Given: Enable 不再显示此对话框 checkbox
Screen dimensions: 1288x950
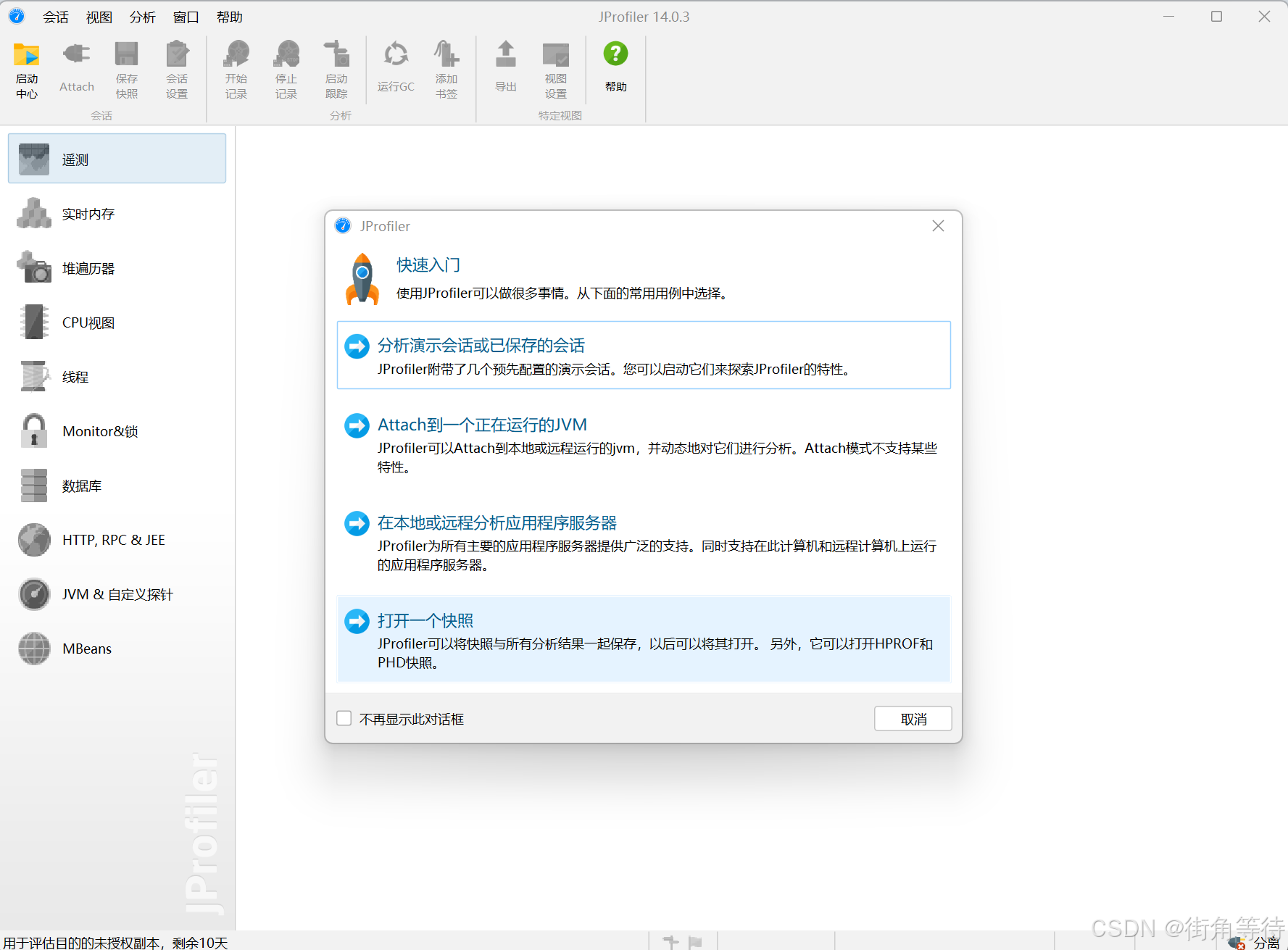Looking at the screenshot, I should pos(344,718).
